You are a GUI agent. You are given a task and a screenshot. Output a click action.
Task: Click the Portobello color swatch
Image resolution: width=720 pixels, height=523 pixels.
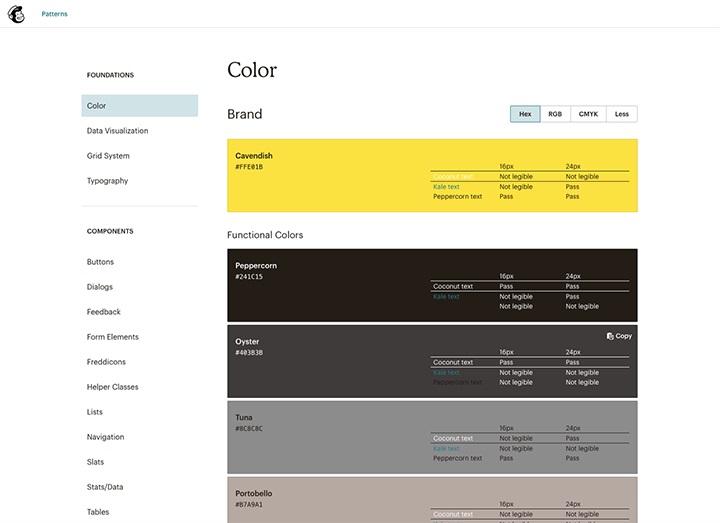432,500
